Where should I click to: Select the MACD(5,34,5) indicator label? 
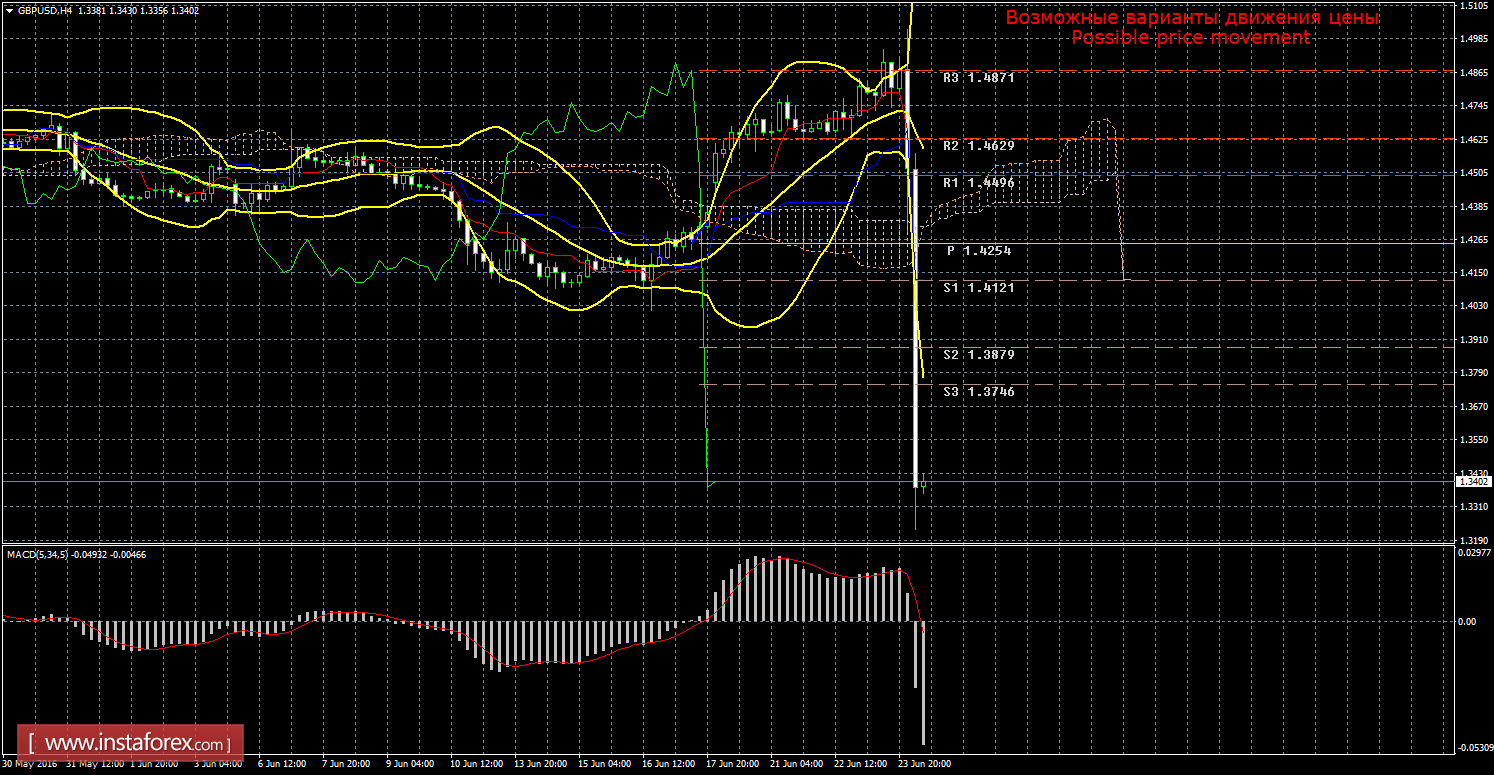[x=39, y=554]
